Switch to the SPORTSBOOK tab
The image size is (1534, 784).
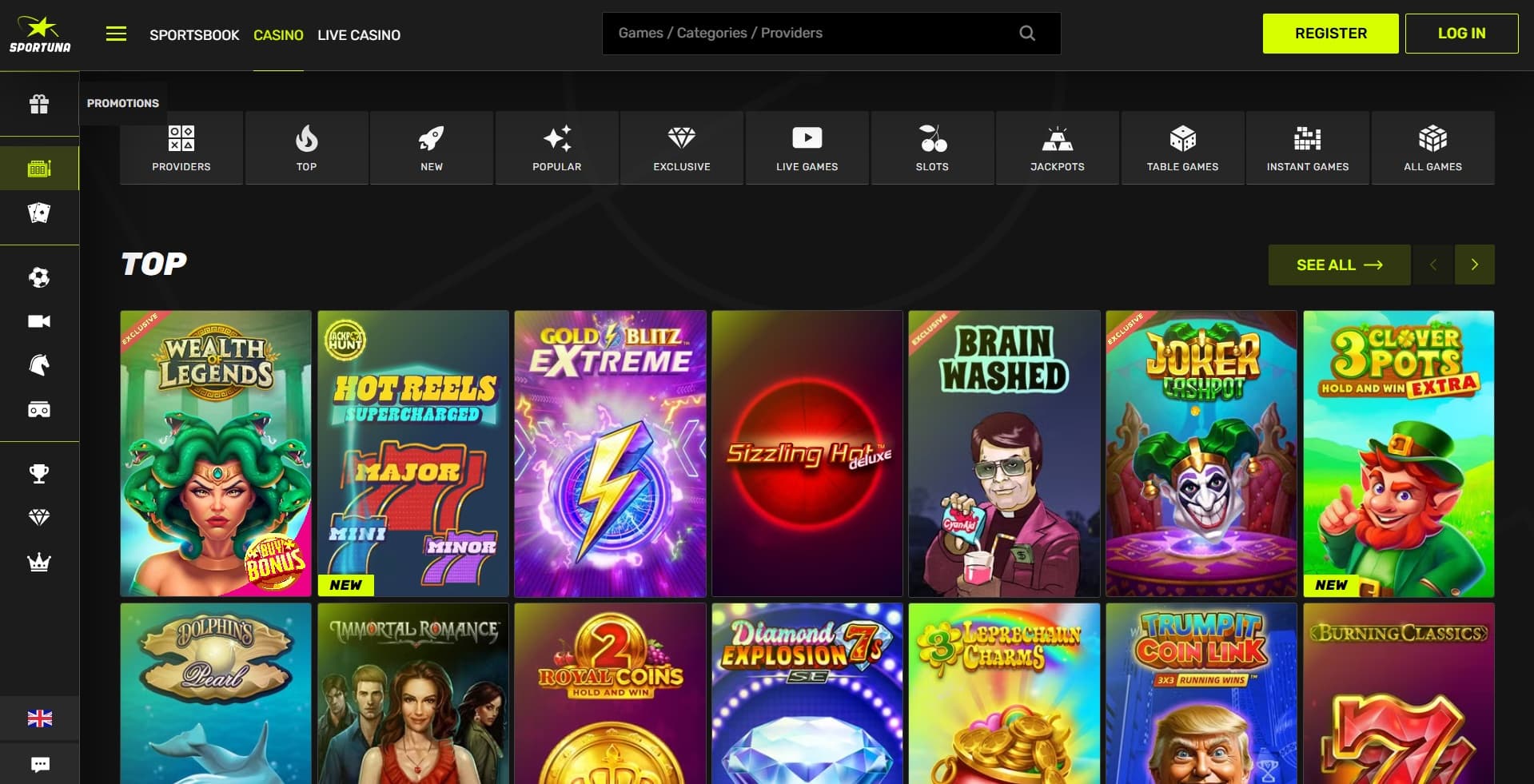(194, 34)
